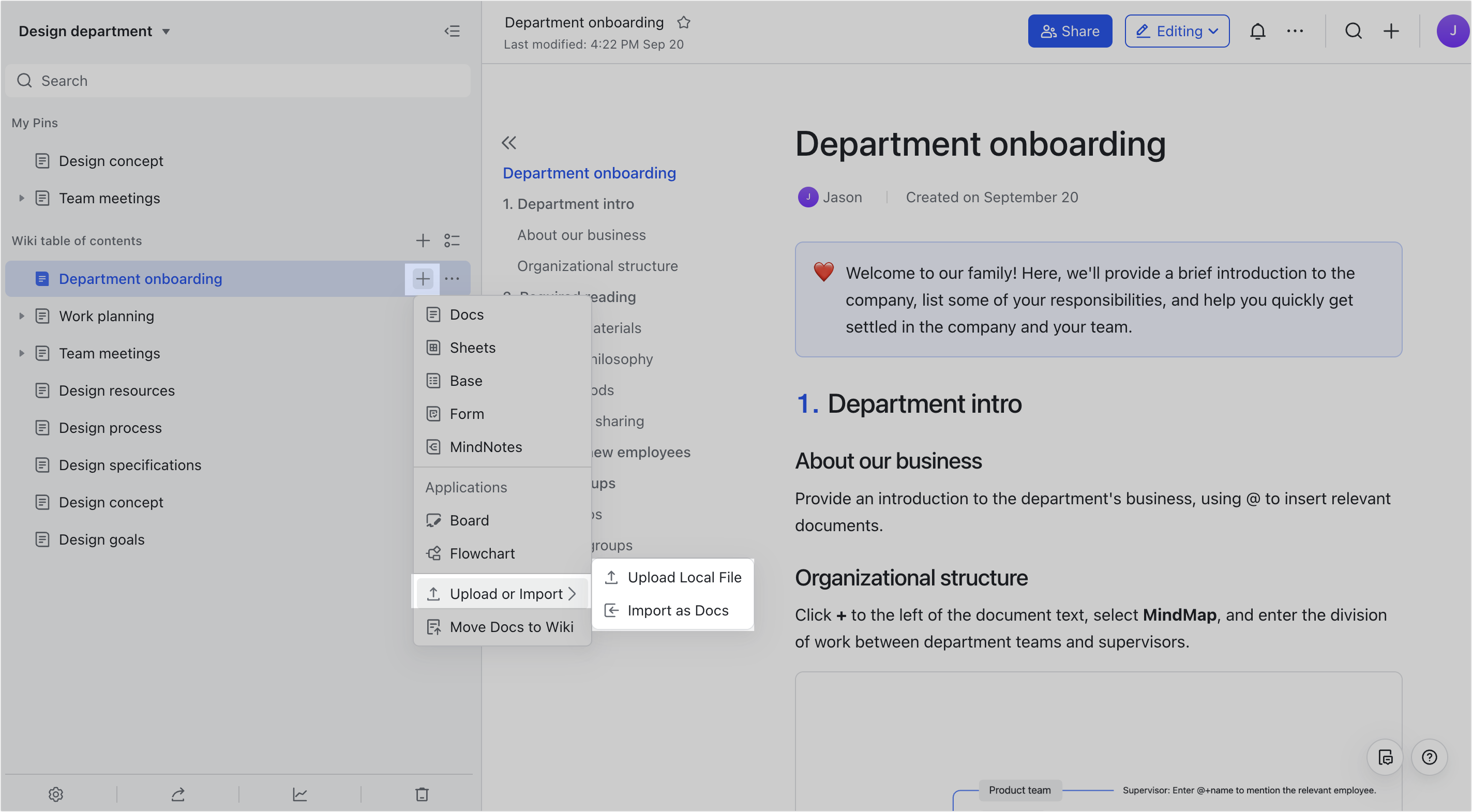Expand the Work planning tree item
Viewport: 1472px width, 812px height.
(21, 316)
